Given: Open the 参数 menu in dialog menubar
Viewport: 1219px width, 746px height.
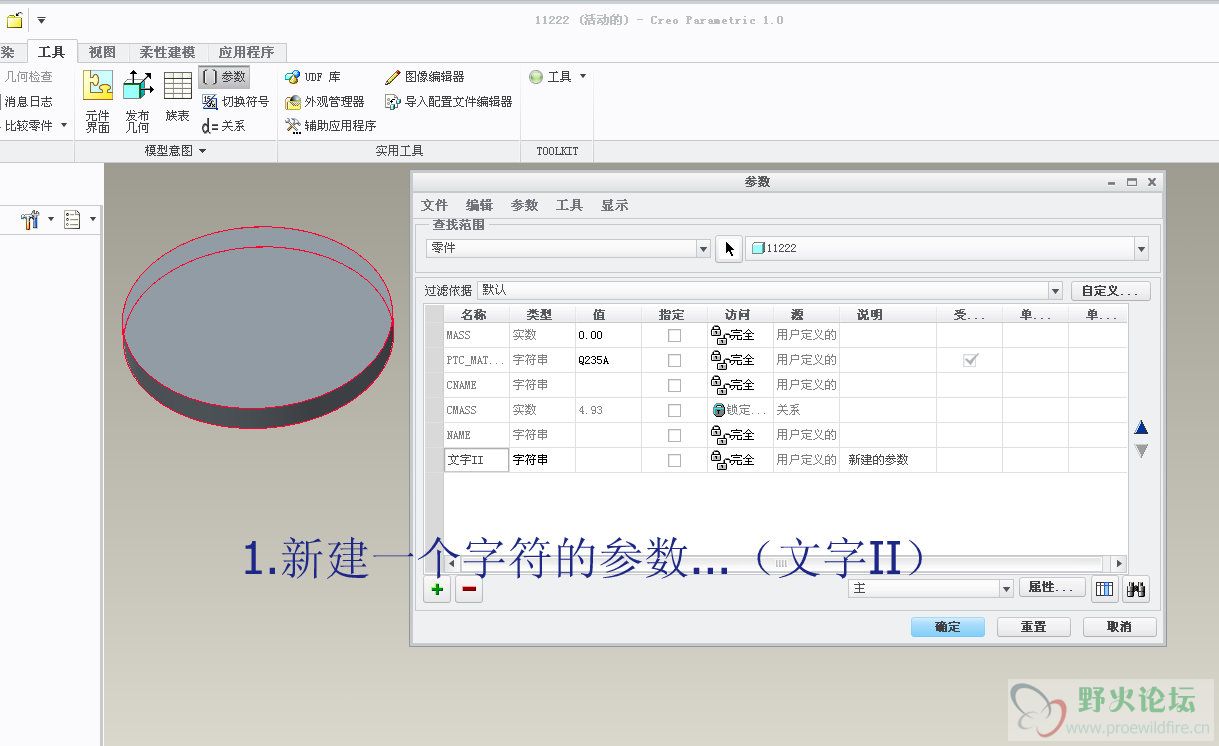Looking at the screenshot, I should tap(524, 205).
